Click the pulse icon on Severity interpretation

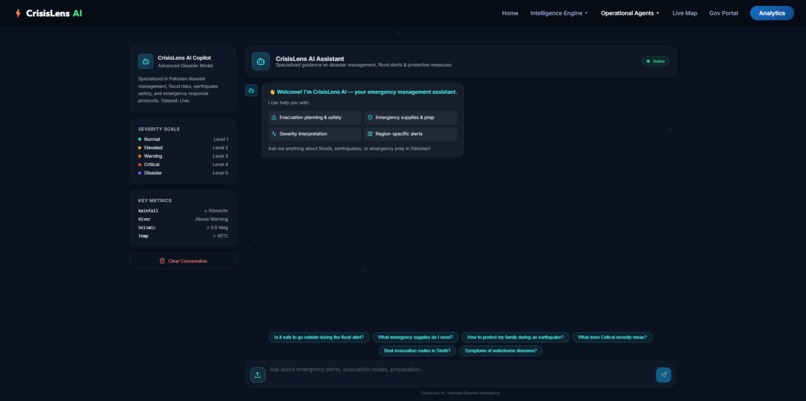coord(274,134)
